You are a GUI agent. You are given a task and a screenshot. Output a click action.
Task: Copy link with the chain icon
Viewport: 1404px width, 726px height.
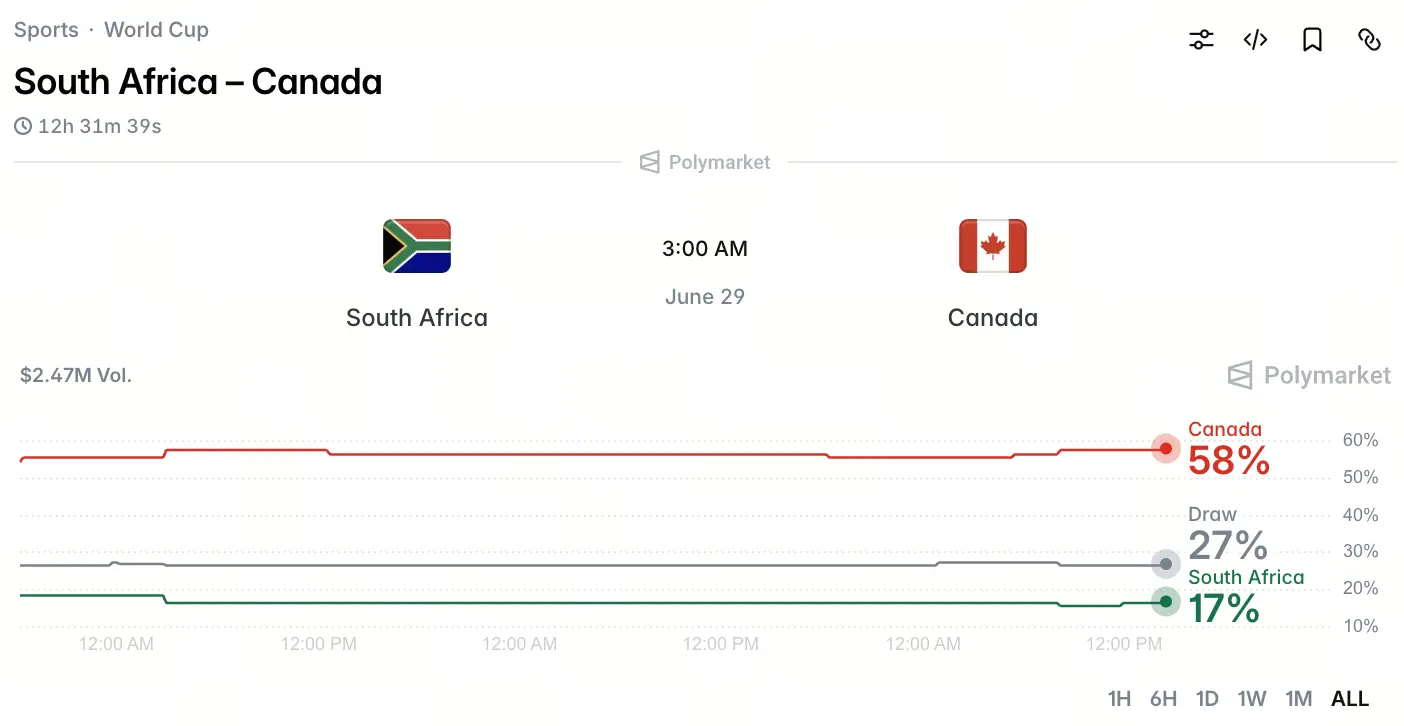coord(1369,40)
